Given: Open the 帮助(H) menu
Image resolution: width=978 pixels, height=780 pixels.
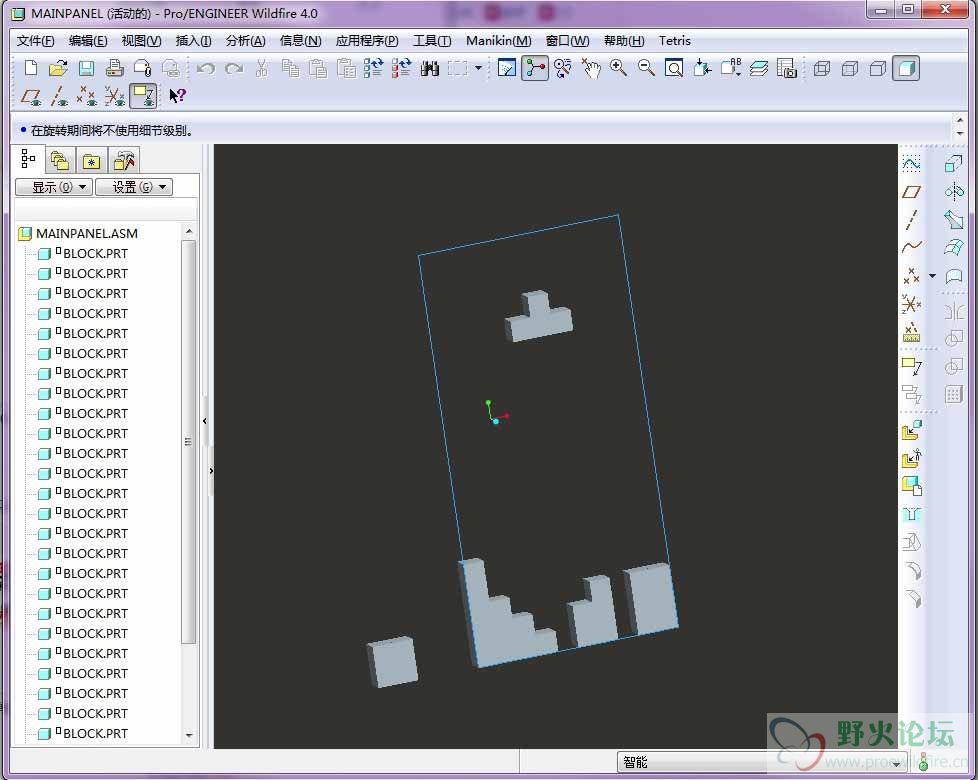Looking at the screenshot, I should tap(624, 41).
